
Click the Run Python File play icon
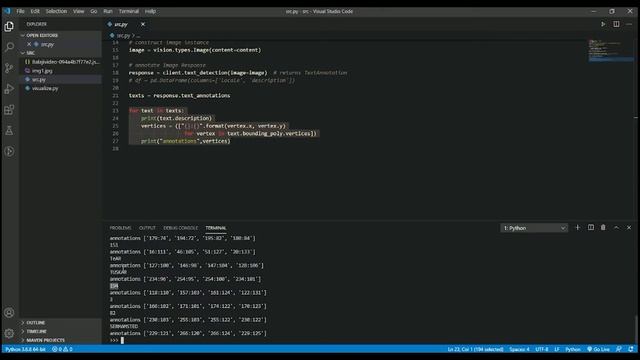[x=603, y=24]
